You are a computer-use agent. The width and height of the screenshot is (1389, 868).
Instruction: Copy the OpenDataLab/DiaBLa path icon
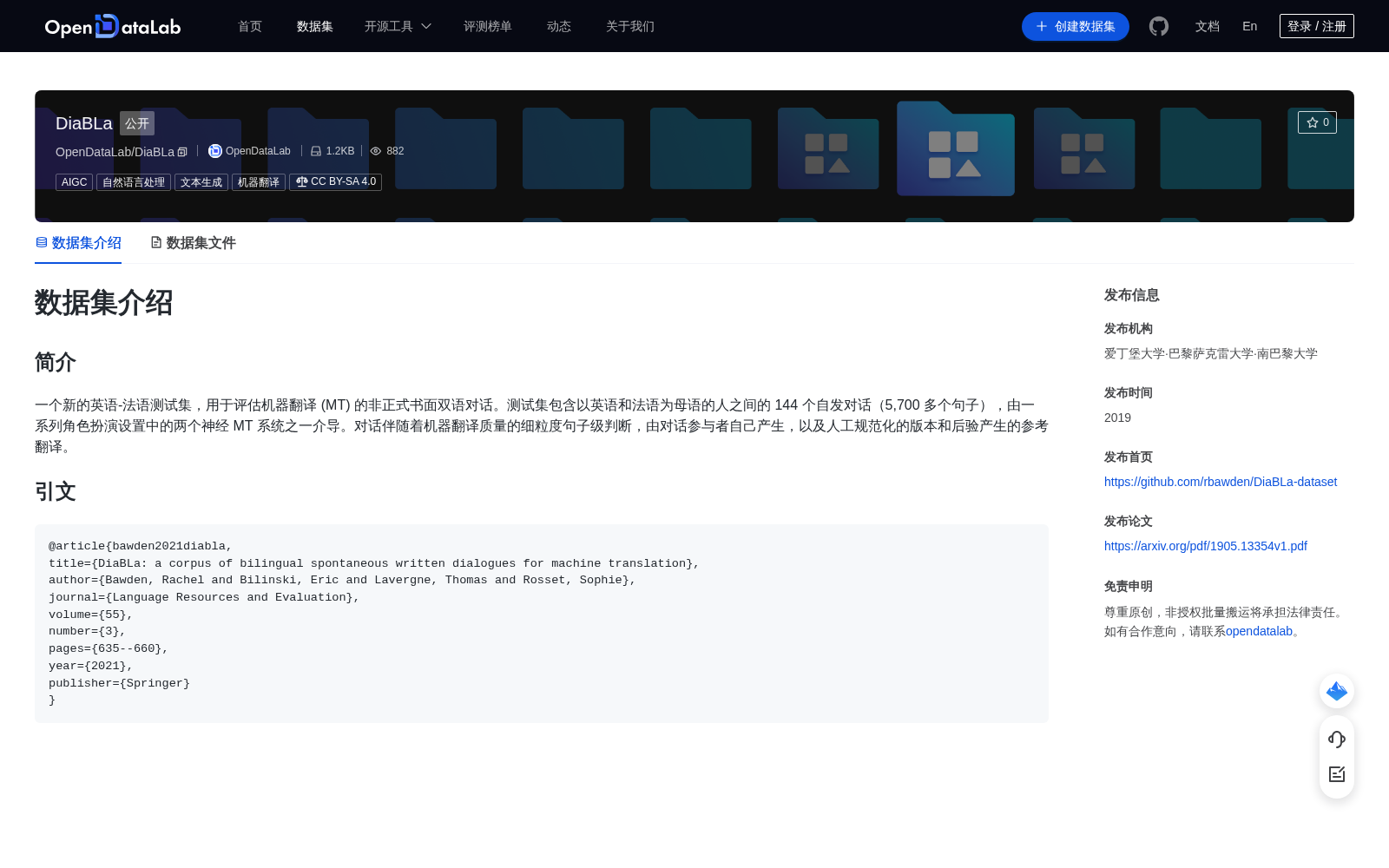point(182,152)
